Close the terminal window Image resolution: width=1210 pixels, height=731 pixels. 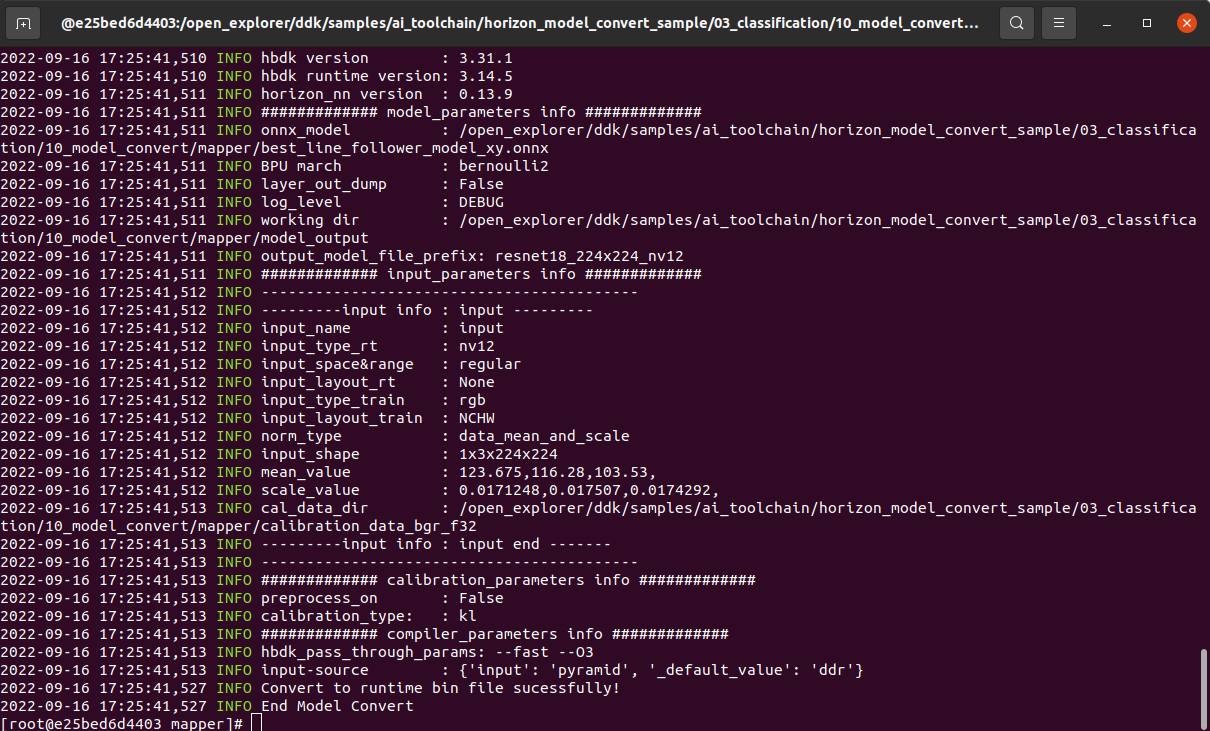(x=1185, y=22)
